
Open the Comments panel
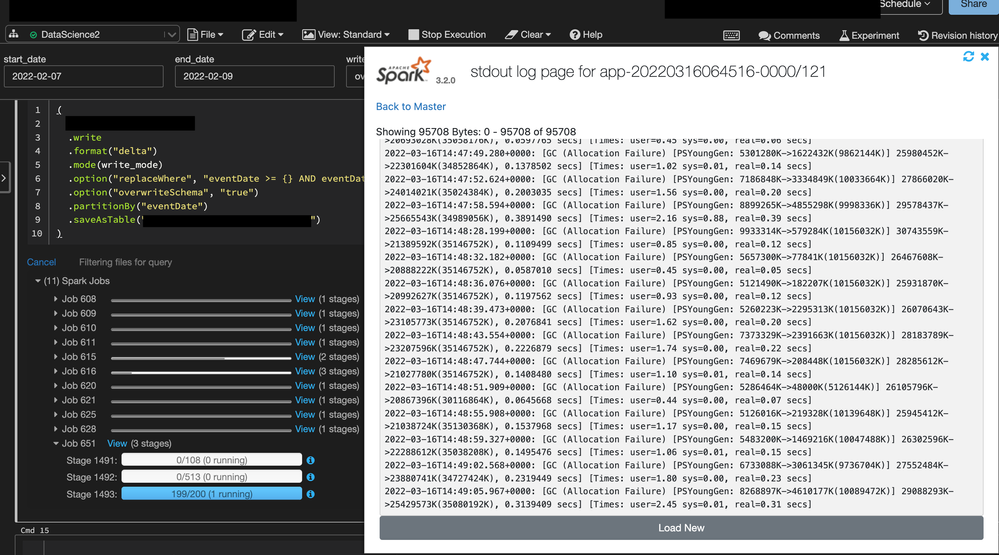(x=789, y=35)
